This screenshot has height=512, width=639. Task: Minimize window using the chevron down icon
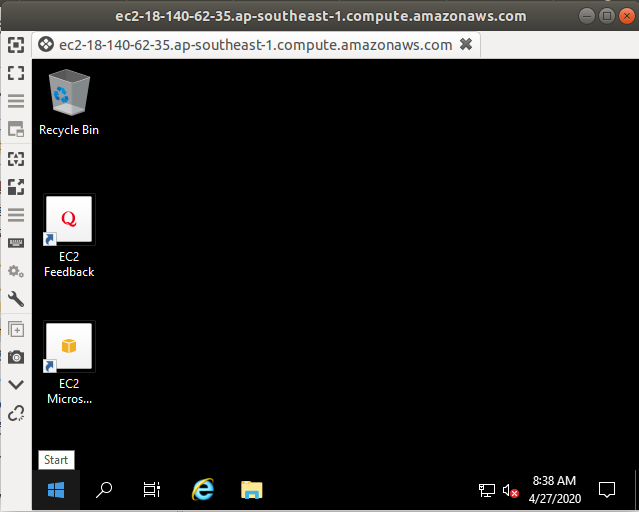point(16,385)
